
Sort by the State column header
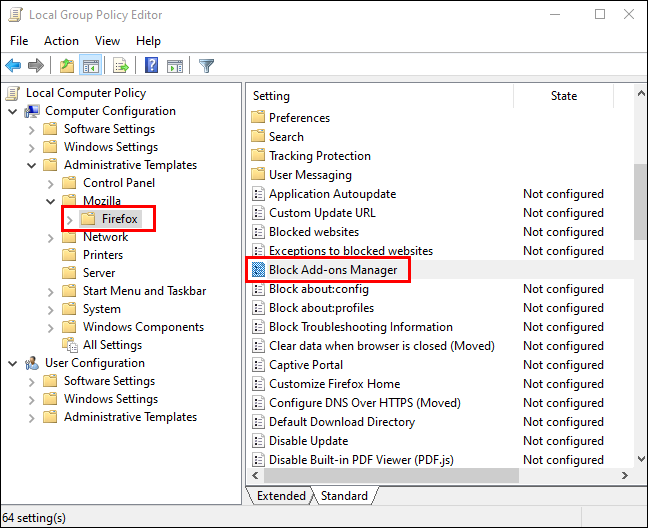(563, 96)
